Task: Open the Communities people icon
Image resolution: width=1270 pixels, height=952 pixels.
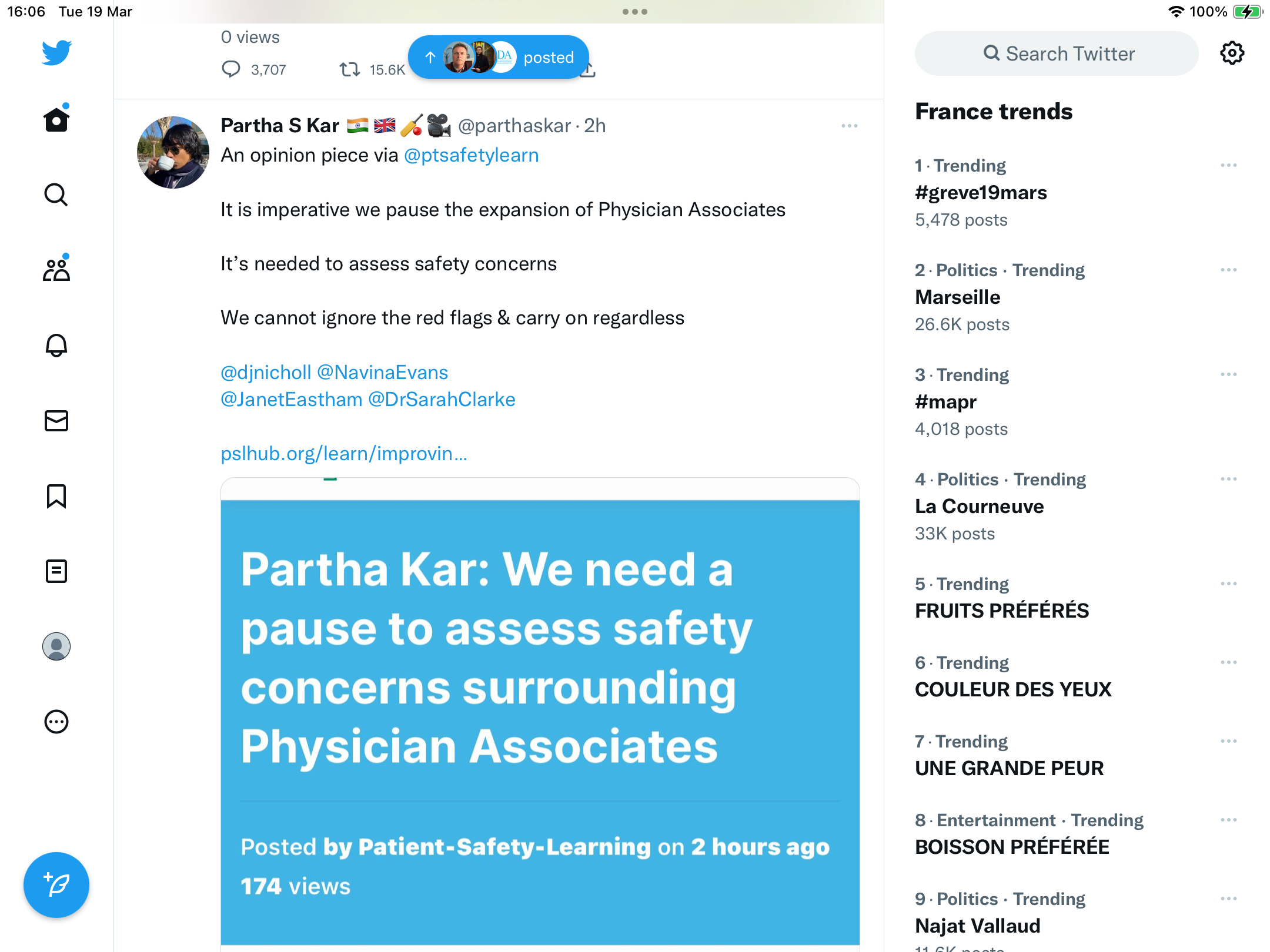Action: click(56, 270)
